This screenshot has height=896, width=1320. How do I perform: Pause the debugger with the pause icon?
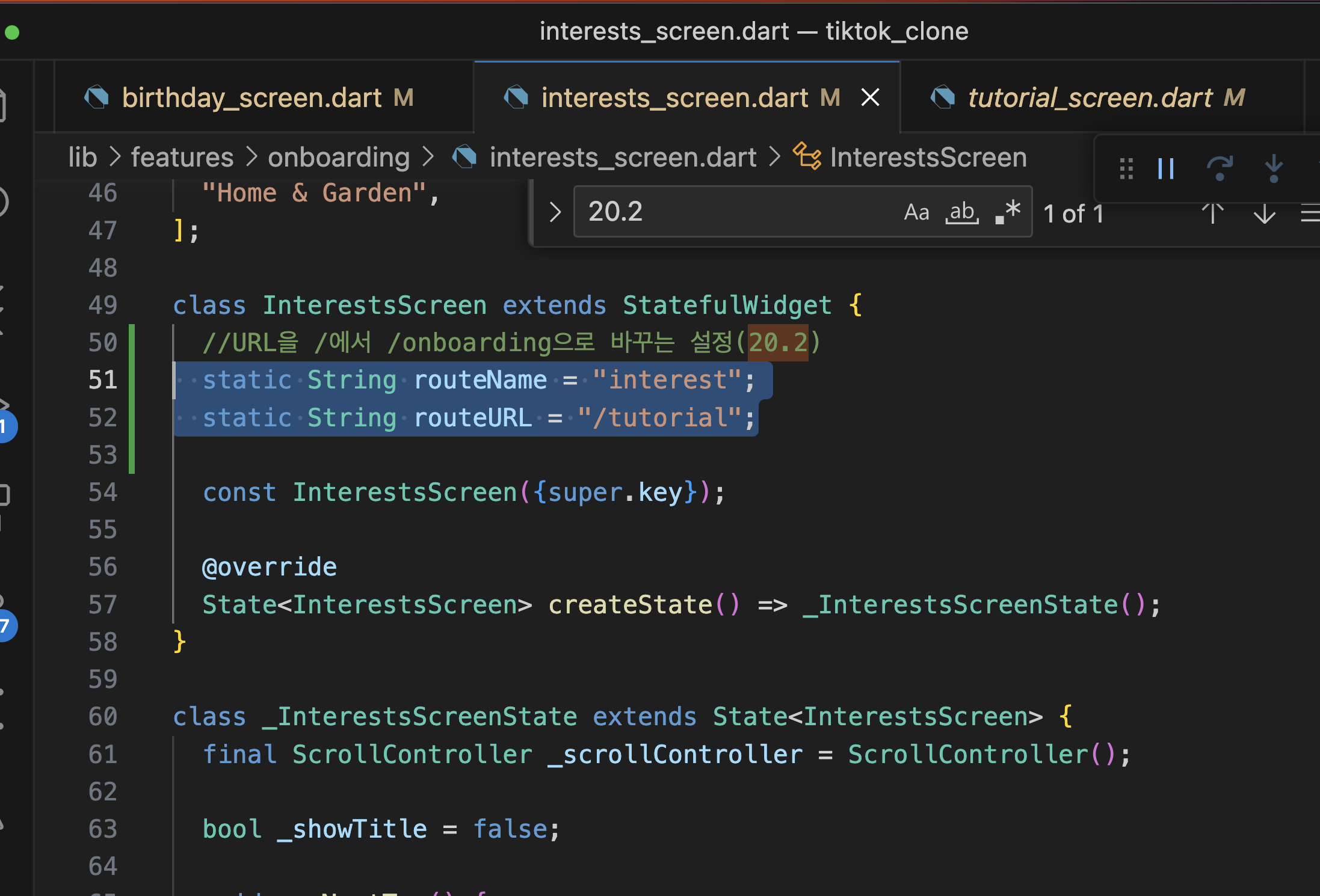tap(1166, 169)
